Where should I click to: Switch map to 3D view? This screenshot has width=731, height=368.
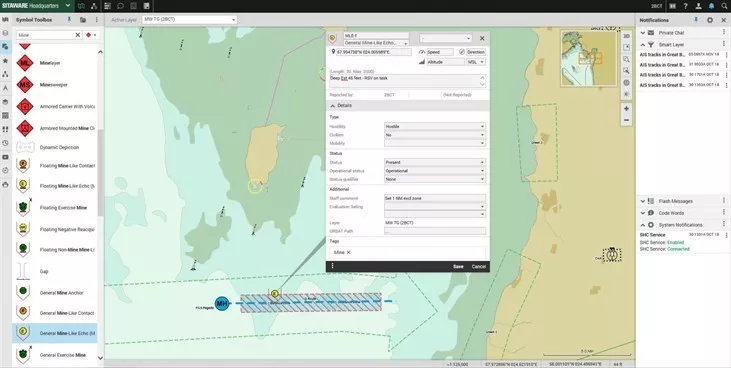pyautogui.click(x=627, y=36)
